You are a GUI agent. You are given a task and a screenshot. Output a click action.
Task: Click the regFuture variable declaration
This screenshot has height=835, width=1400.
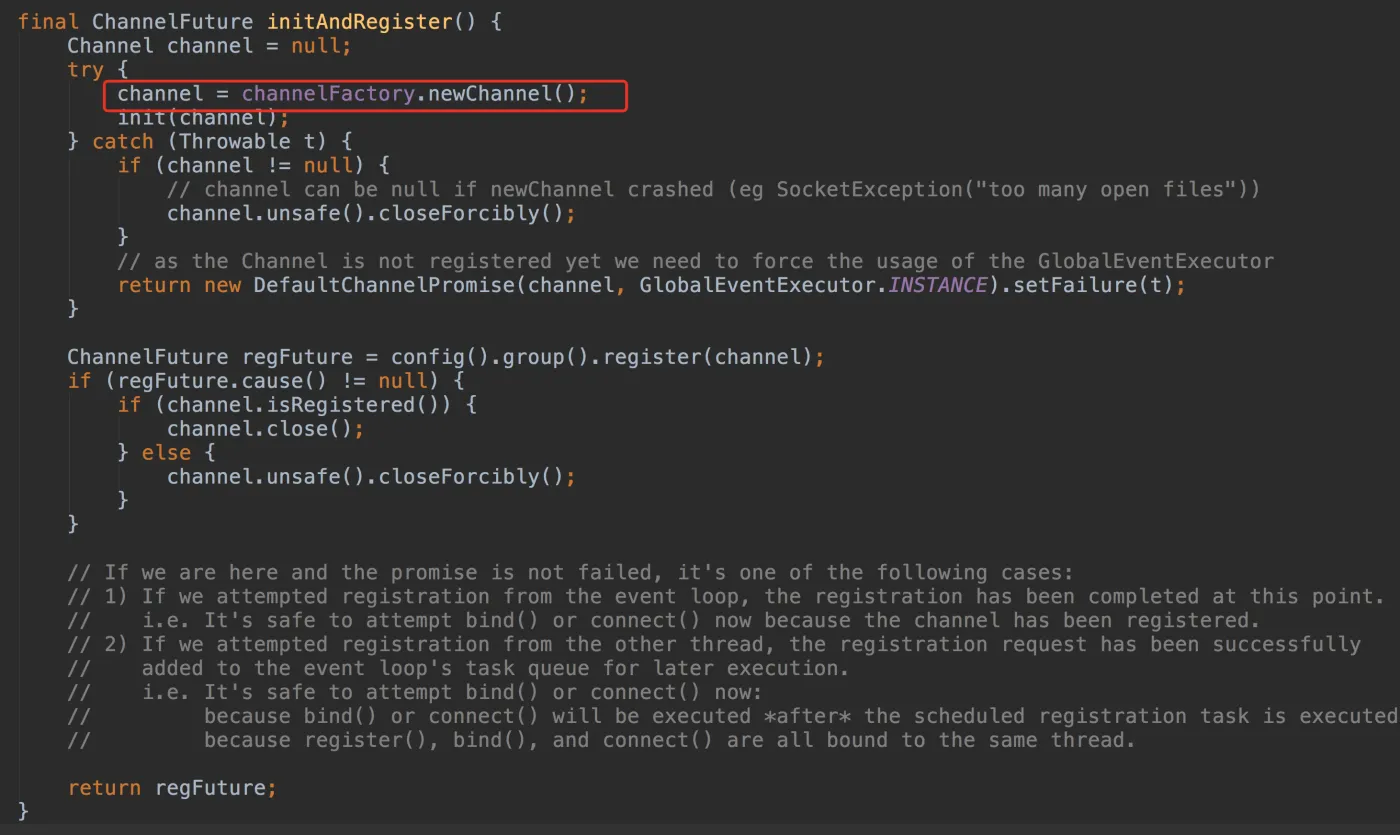tap(298, 357)
